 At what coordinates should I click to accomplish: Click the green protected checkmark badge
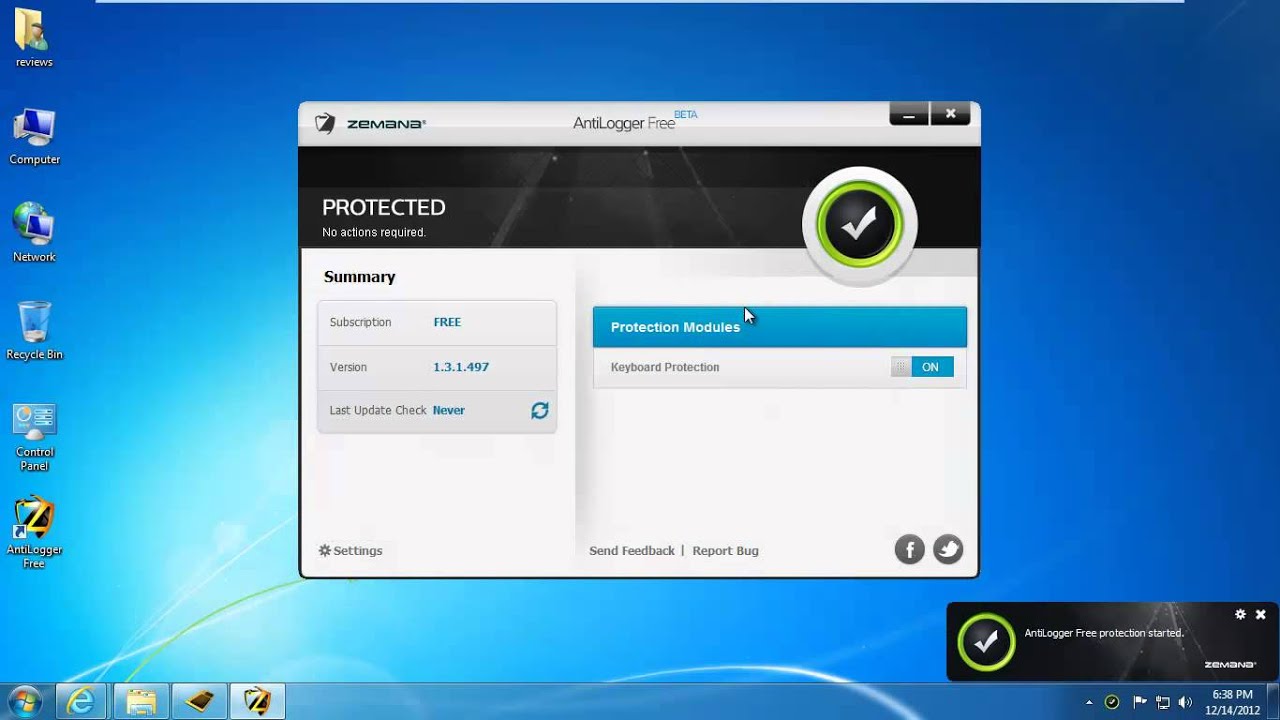(x=859, y=224)
